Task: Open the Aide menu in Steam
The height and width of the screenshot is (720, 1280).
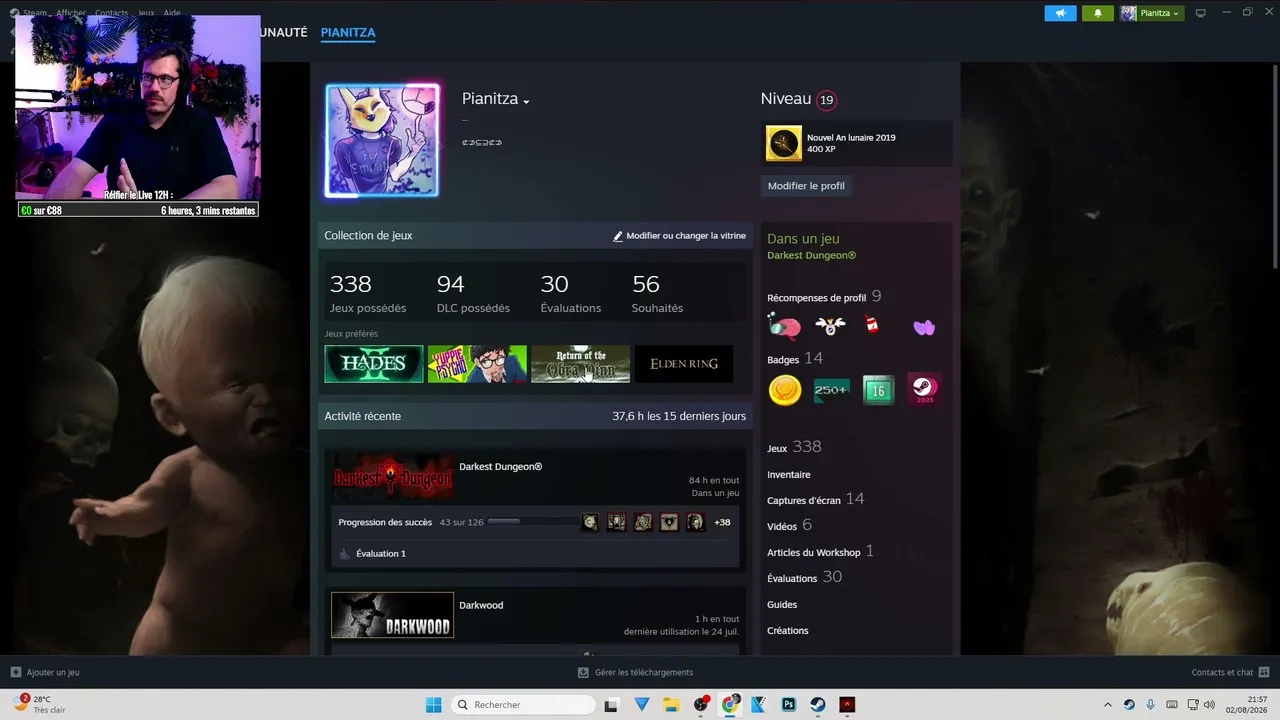Action: point(172,13)
